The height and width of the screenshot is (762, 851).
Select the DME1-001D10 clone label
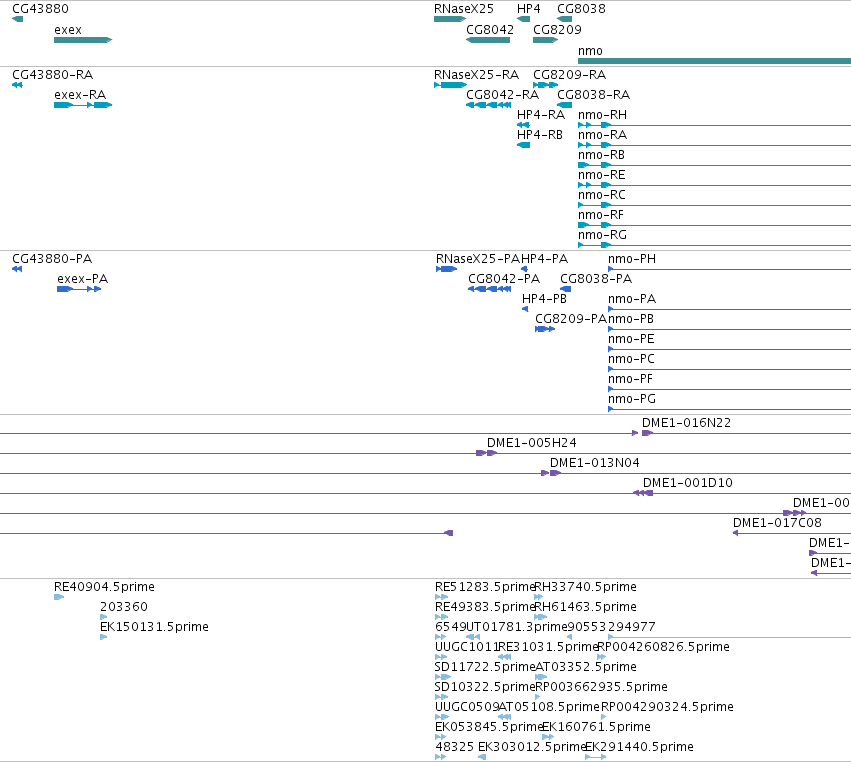pyautogui.click(x=688, y=483)
